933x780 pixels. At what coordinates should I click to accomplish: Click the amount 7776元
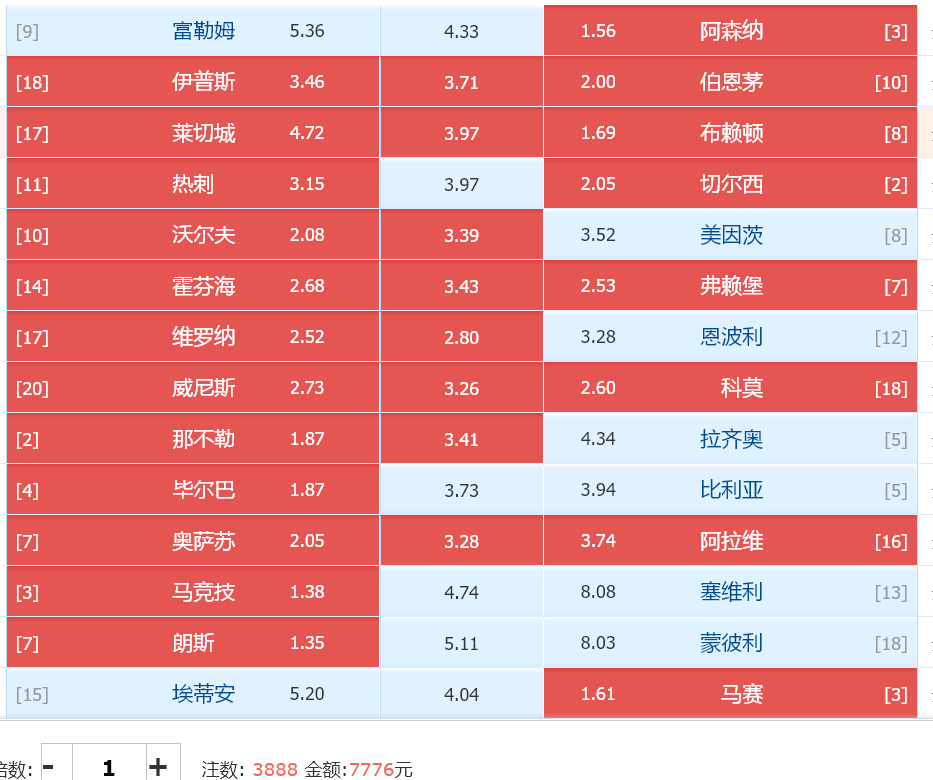[380, 769]
